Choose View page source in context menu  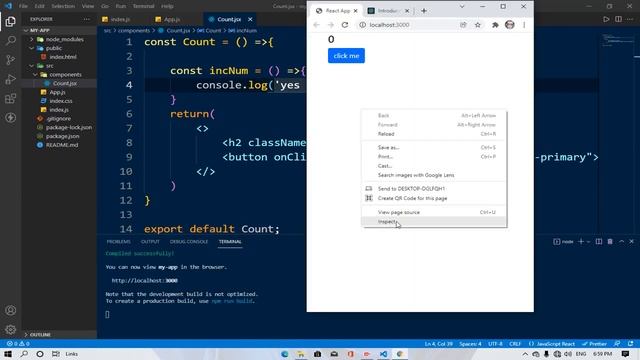click(x=434, y=212)
